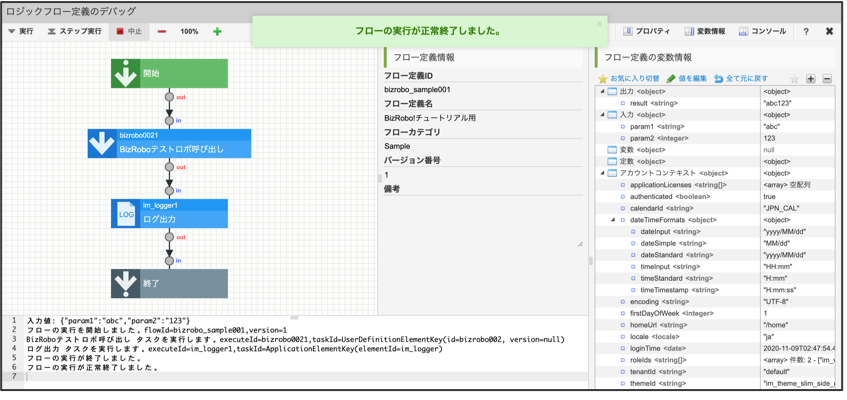
Task: Open the プロパティ panel
Action: [647, 31]
